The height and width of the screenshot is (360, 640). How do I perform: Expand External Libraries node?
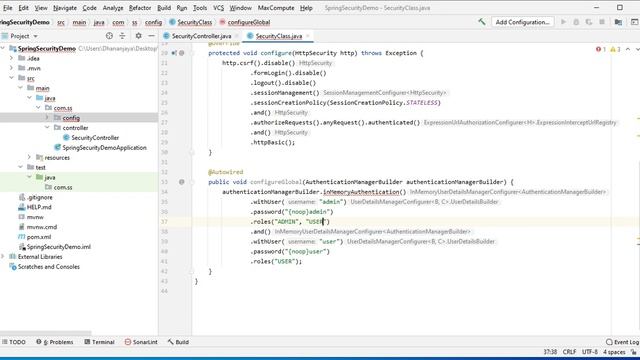point(3,256)
